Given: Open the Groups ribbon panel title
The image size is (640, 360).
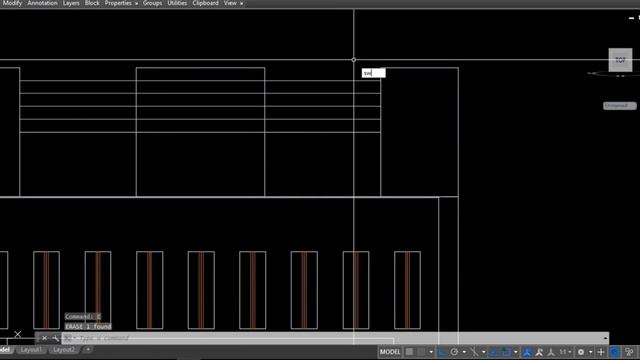Looking at the screenshot, I should coord(152,3).
